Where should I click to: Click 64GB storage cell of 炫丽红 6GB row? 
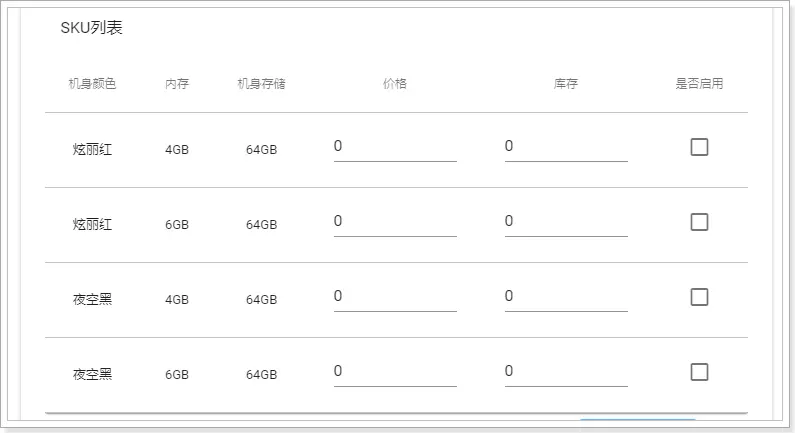click(x=262, y=225)
